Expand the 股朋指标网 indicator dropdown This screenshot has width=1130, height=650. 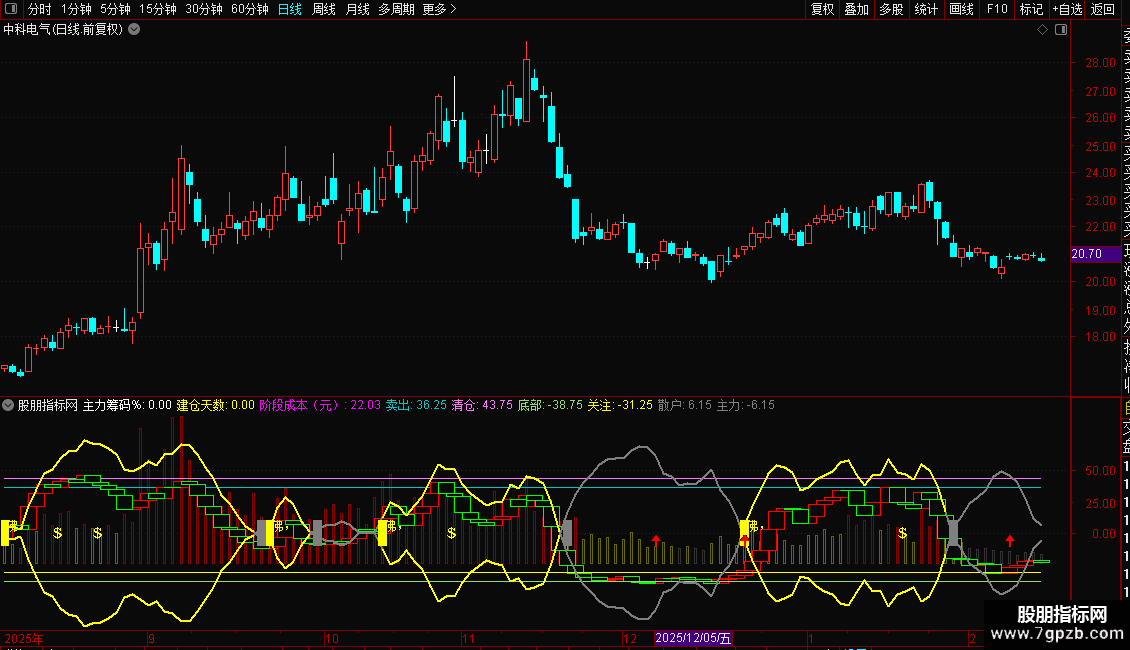(8, 405)
